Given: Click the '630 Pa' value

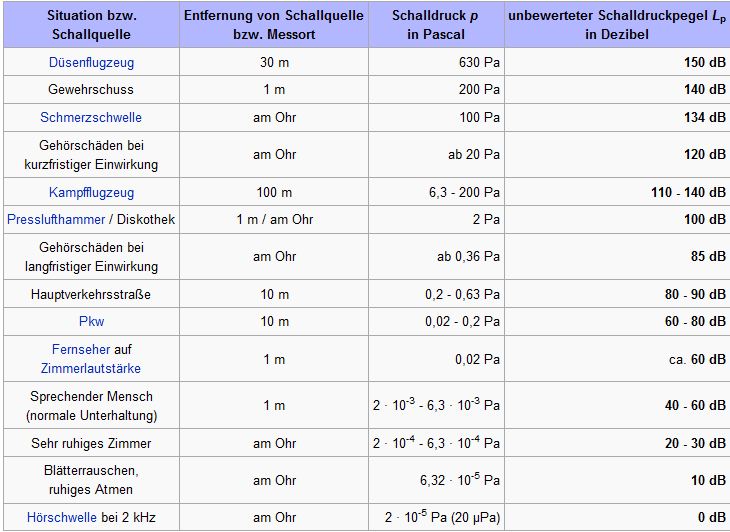Looking at the screenshot, I should click(479, 62).
